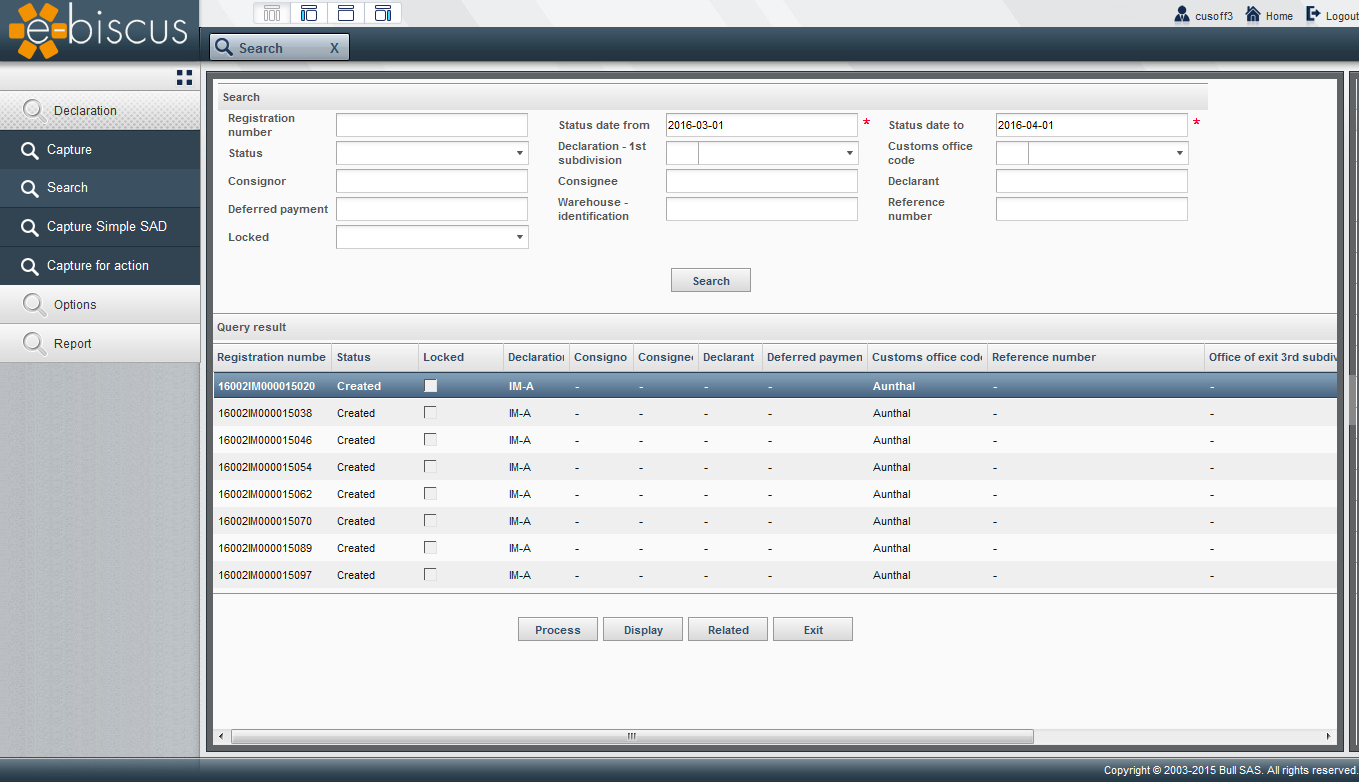Tick Locked checkbox for 16002IM000015097

tap(431, 575)
